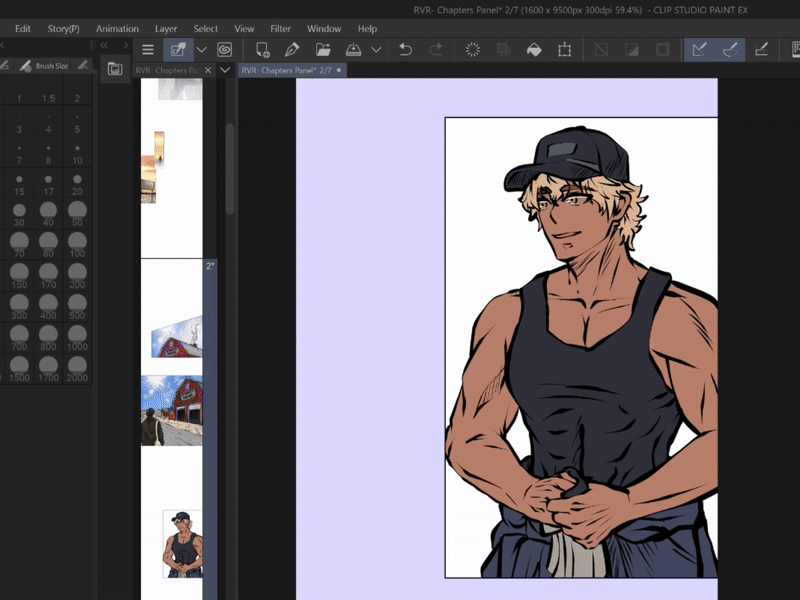Select the Fill bucket icon
This screenshot has height=600, width=800.
tap(534, 49)
